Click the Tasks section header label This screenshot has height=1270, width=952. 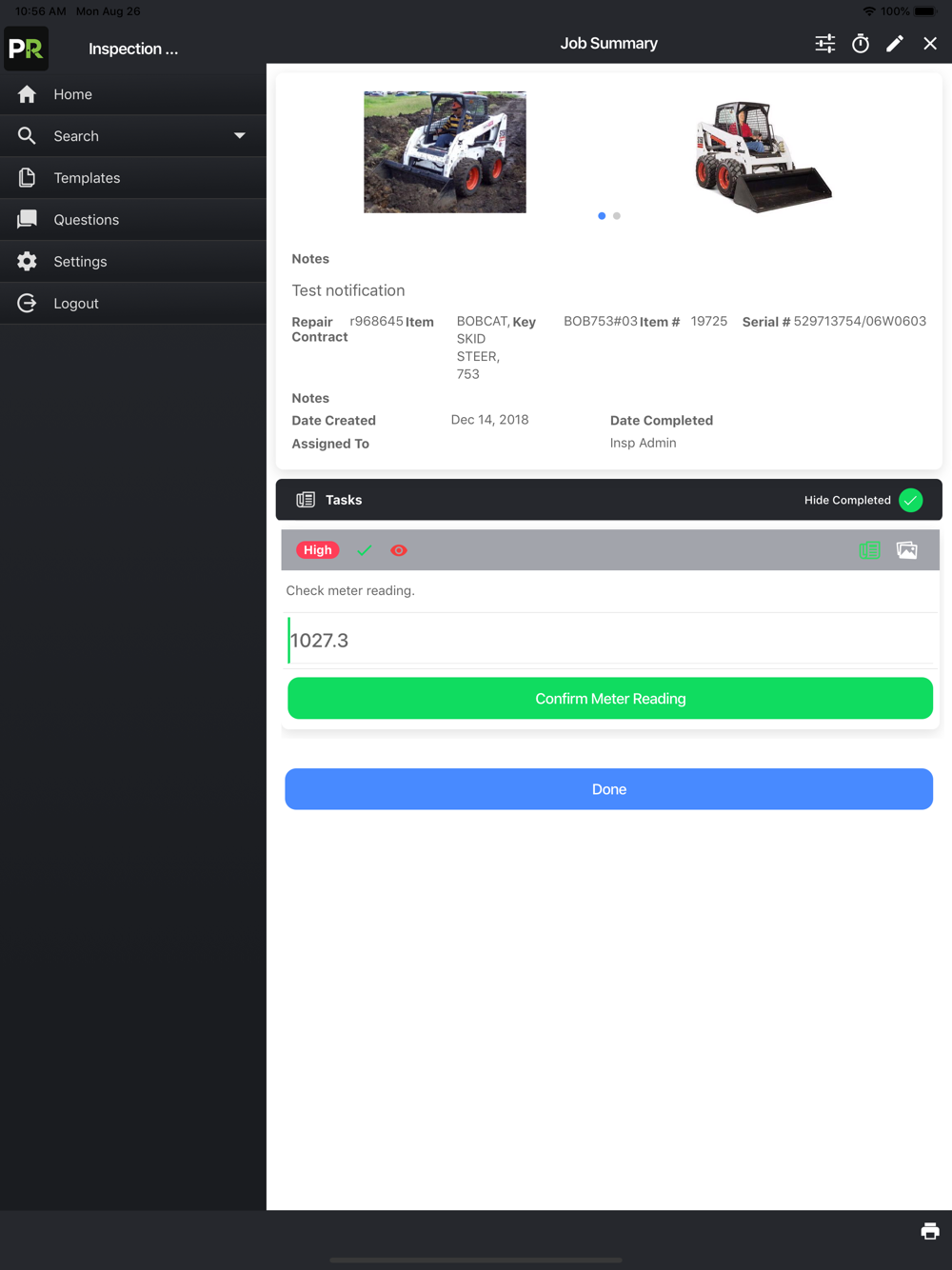(x=344, y=500)
